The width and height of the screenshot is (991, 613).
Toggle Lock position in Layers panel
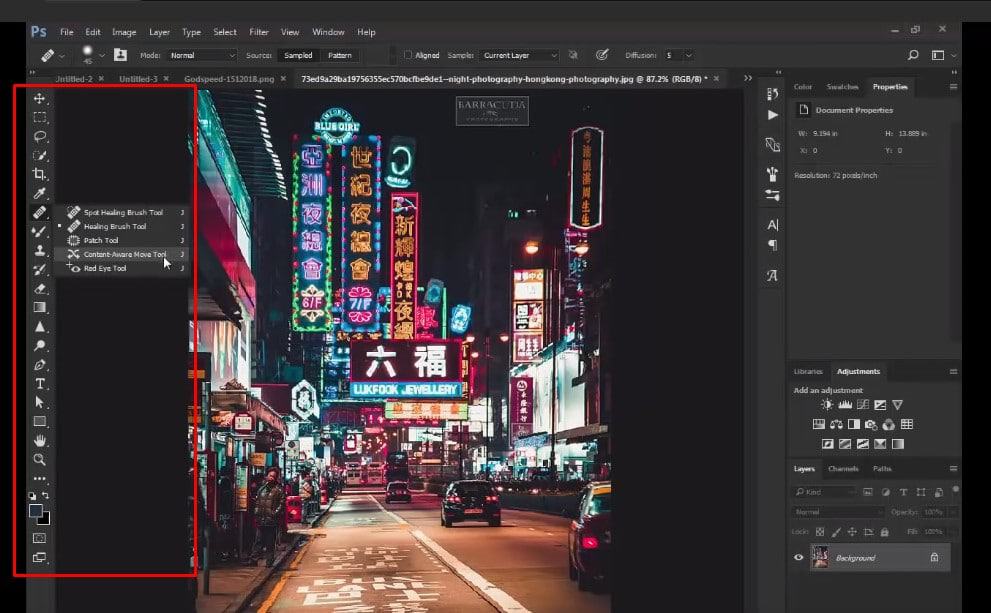852,532
